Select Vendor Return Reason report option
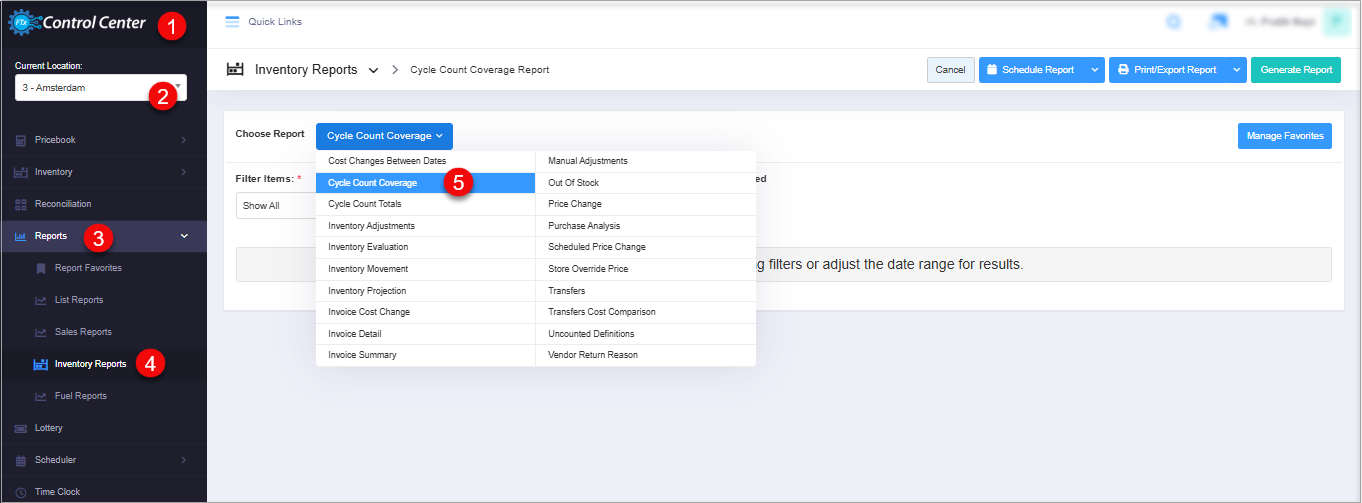1362x503 pixels. (x=592, y=355)
